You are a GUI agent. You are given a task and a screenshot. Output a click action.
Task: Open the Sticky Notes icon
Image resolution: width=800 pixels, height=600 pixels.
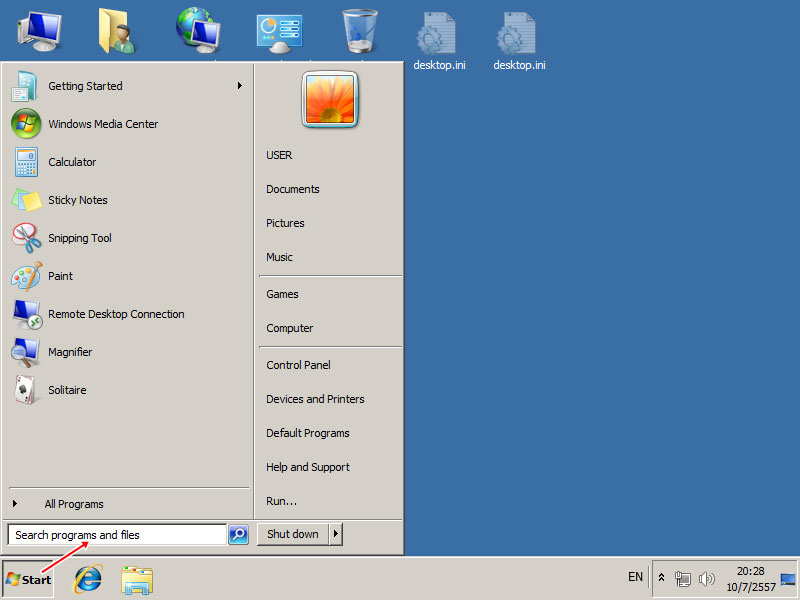point(26,199)
